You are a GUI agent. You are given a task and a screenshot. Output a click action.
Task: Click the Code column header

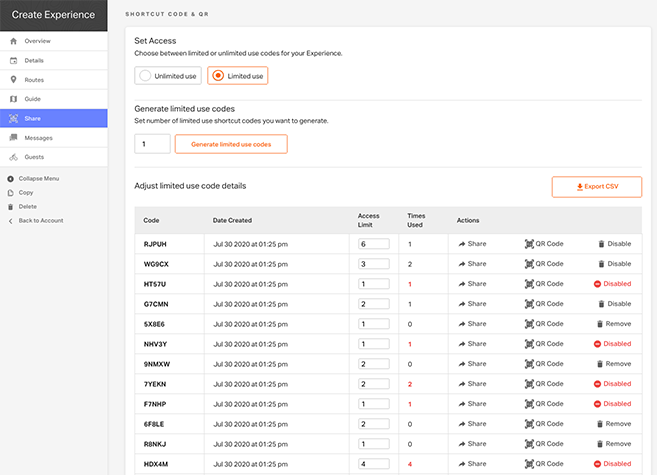[x=151, y=220]
